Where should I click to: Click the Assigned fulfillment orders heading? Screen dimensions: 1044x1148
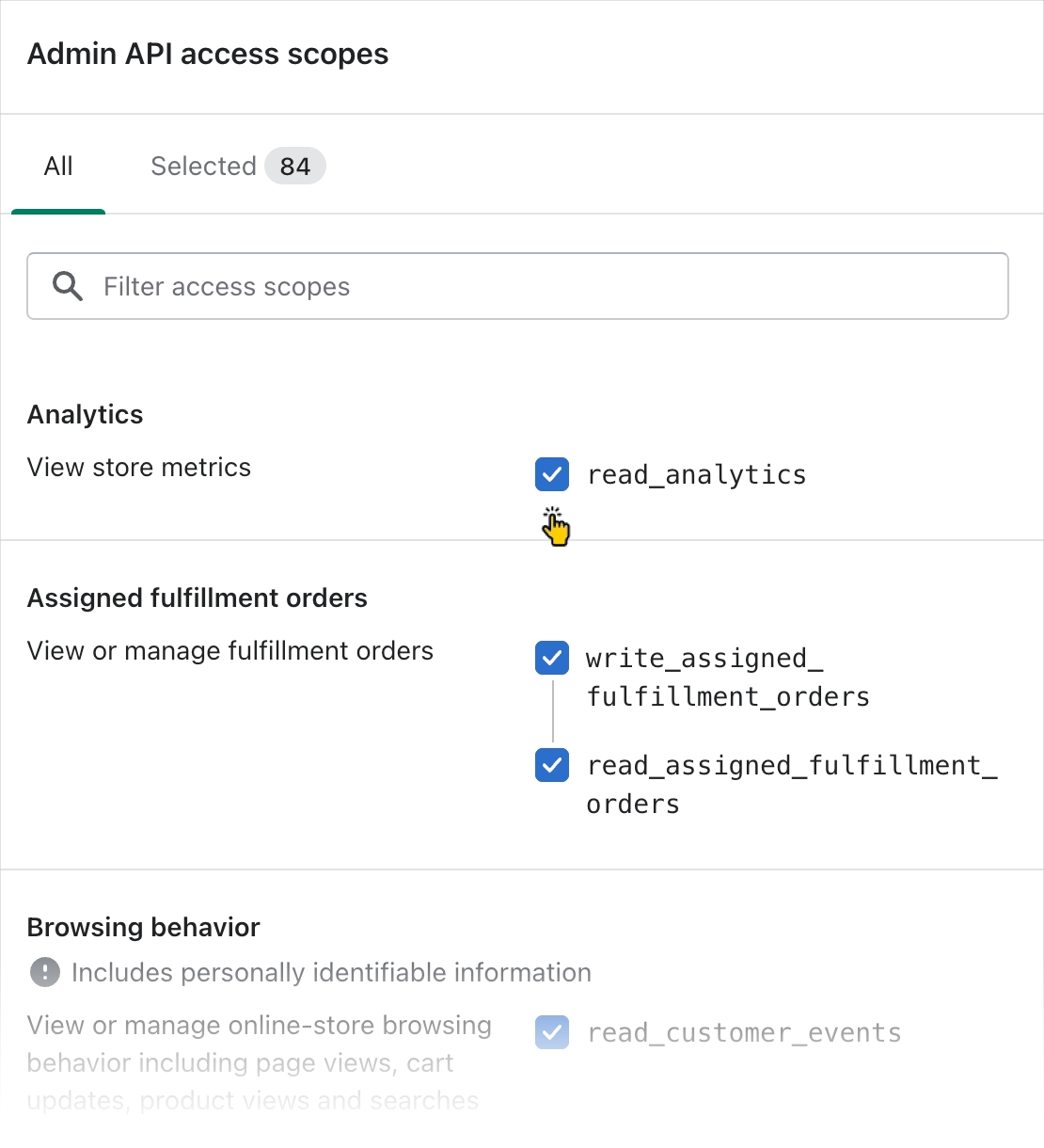(x=198, y=598)
